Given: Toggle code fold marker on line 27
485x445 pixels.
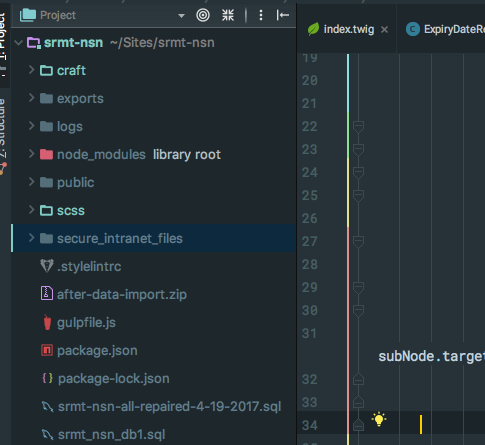Looking at the screenshot, I should (x=358, y=242).
